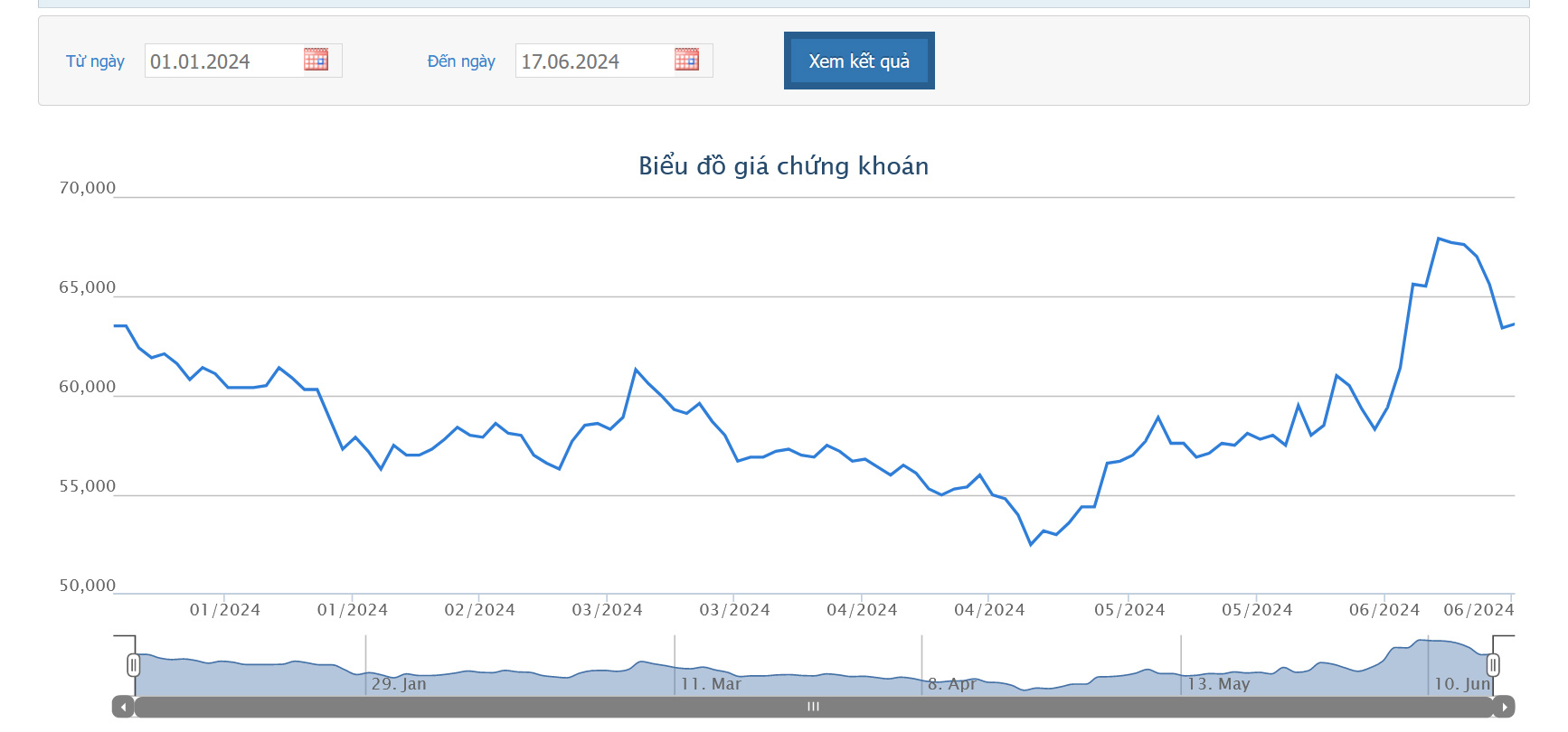Image resolution: width=1568 pixels, height=732 pixels.
Task: Focus the start date field 01.01.2024
Action: pyautogui.click(x=243, y=61)
